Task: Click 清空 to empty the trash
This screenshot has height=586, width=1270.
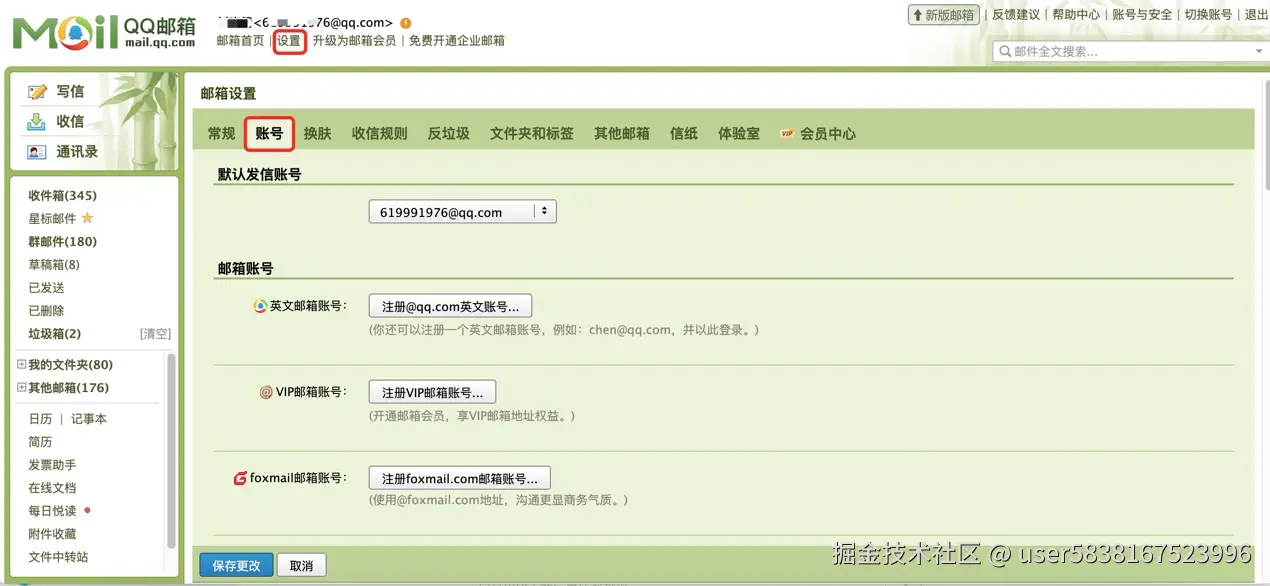Action: tap(155, 333)
